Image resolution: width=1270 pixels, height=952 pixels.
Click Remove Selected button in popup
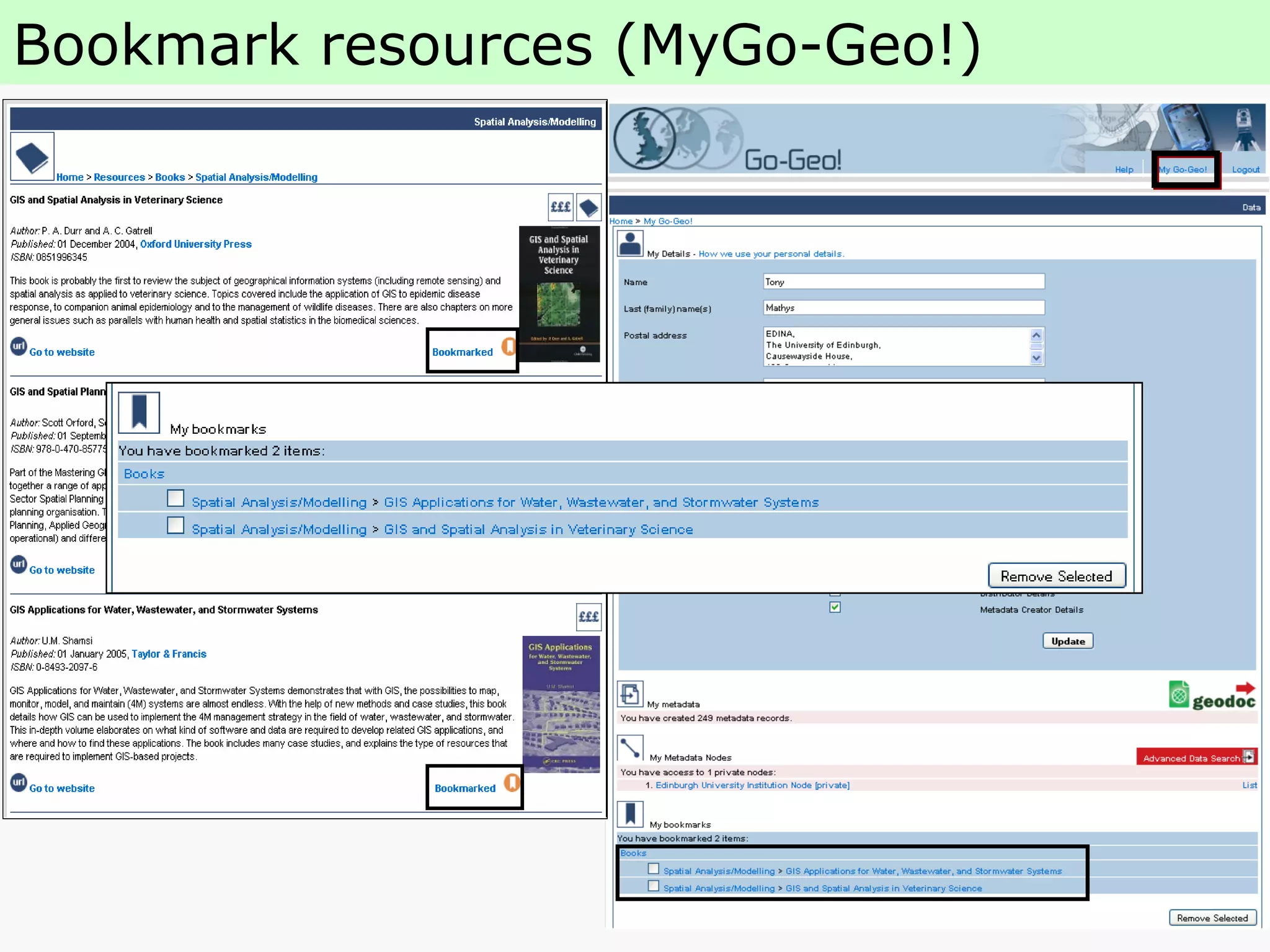pyautogui.click(x=1057, y=576)
